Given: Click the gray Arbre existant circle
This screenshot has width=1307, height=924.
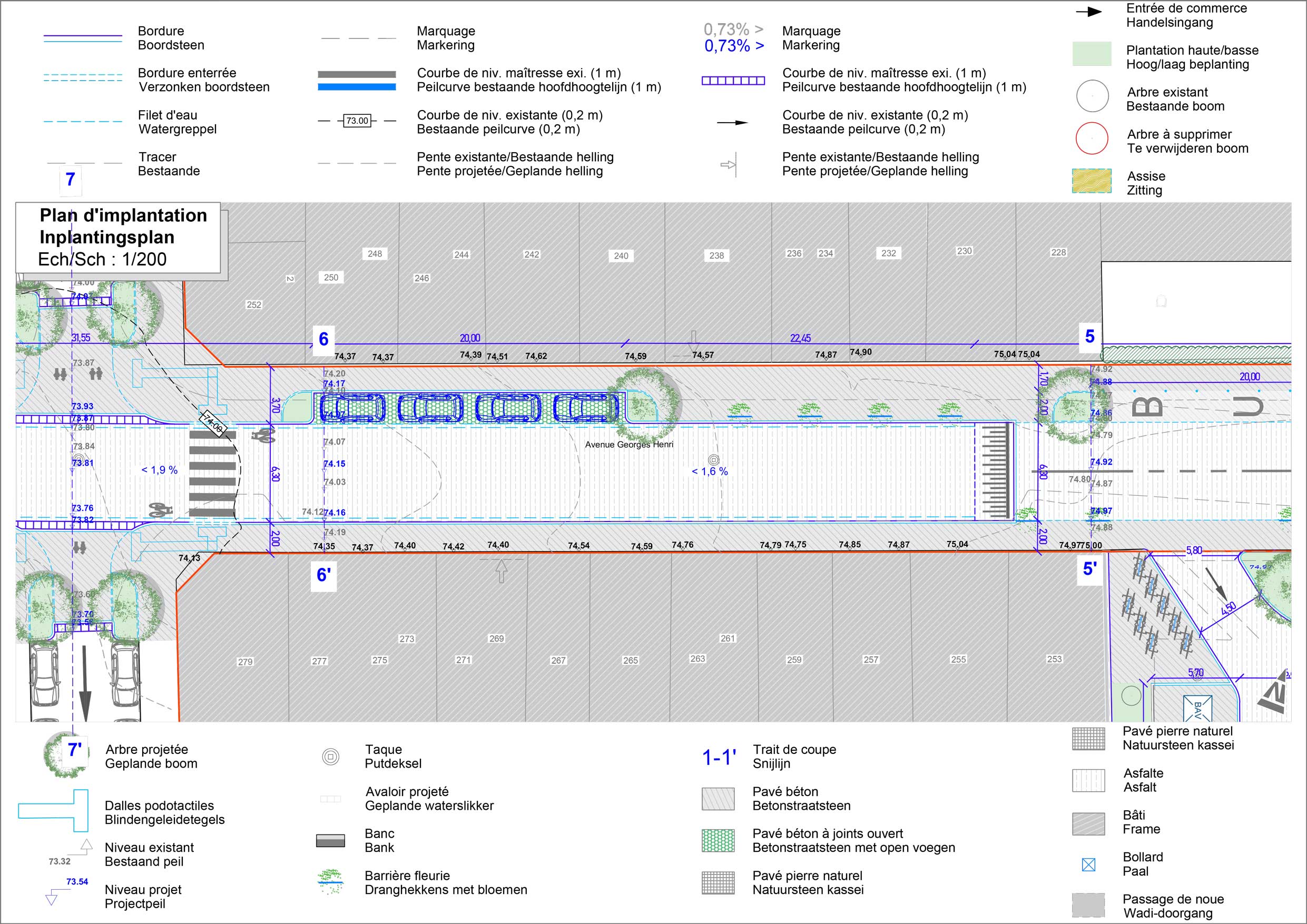Looking at the screenshot, I should click(1092, 96).
